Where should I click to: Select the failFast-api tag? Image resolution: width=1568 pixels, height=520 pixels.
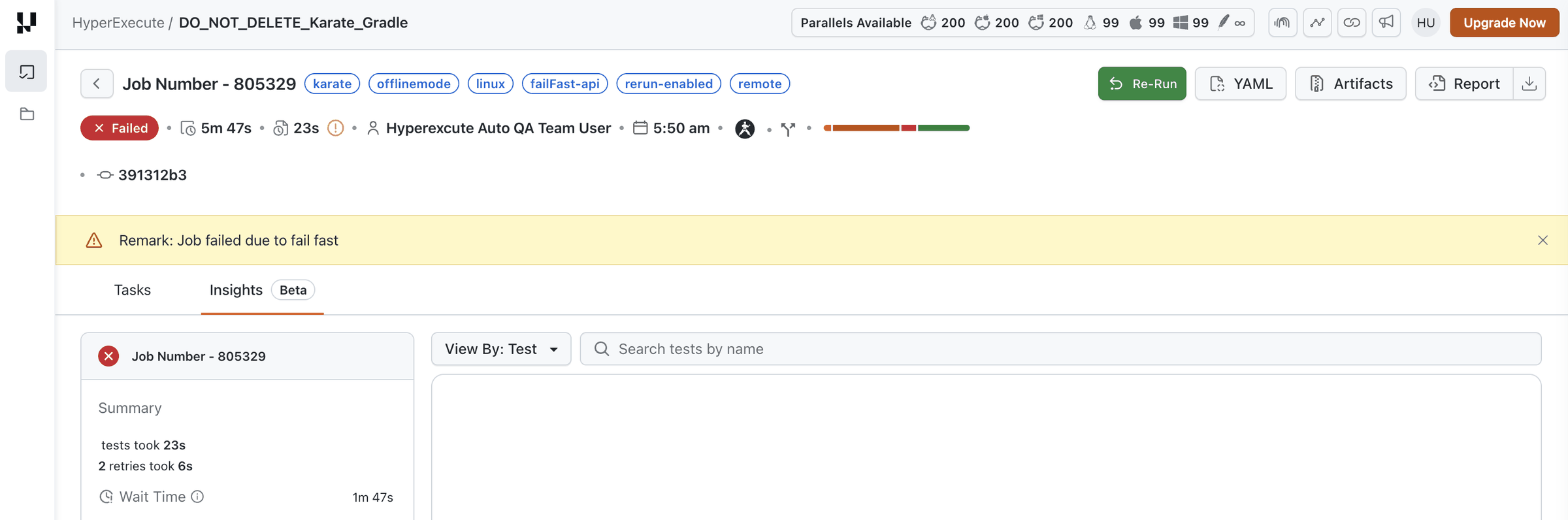tap(564, 84)
